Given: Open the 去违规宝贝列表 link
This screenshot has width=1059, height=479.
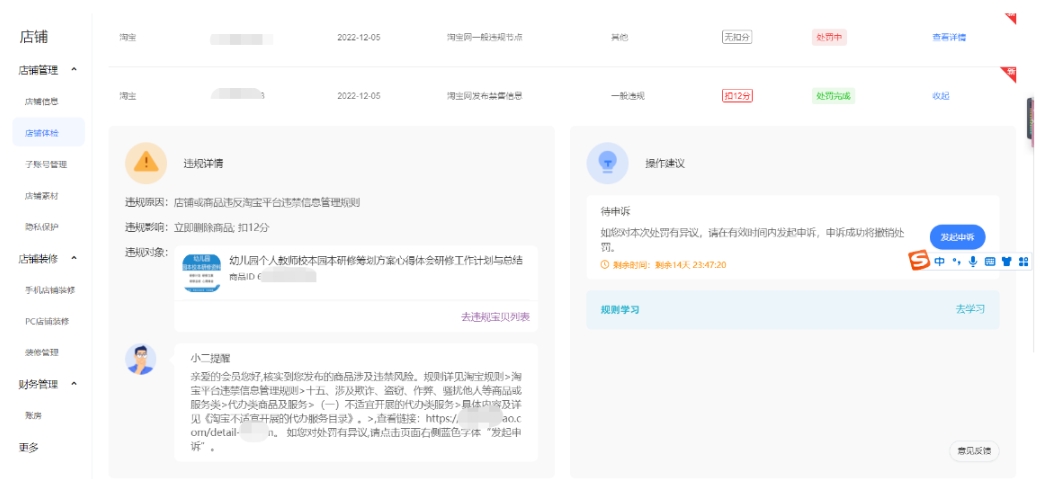Looking at the screenshot, I should 495,316.
